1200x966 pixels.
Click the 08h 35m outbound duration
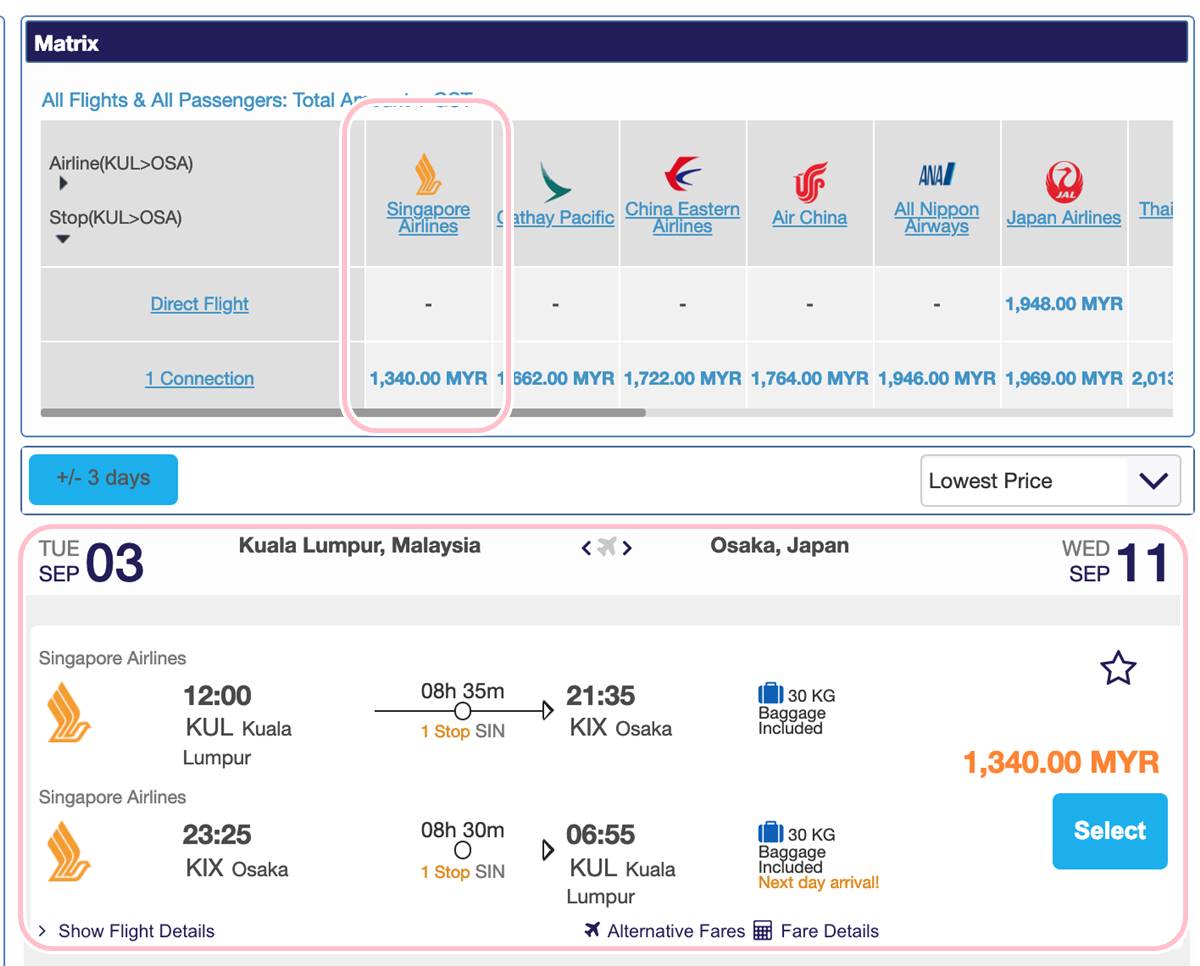click(x=463, y=691)
